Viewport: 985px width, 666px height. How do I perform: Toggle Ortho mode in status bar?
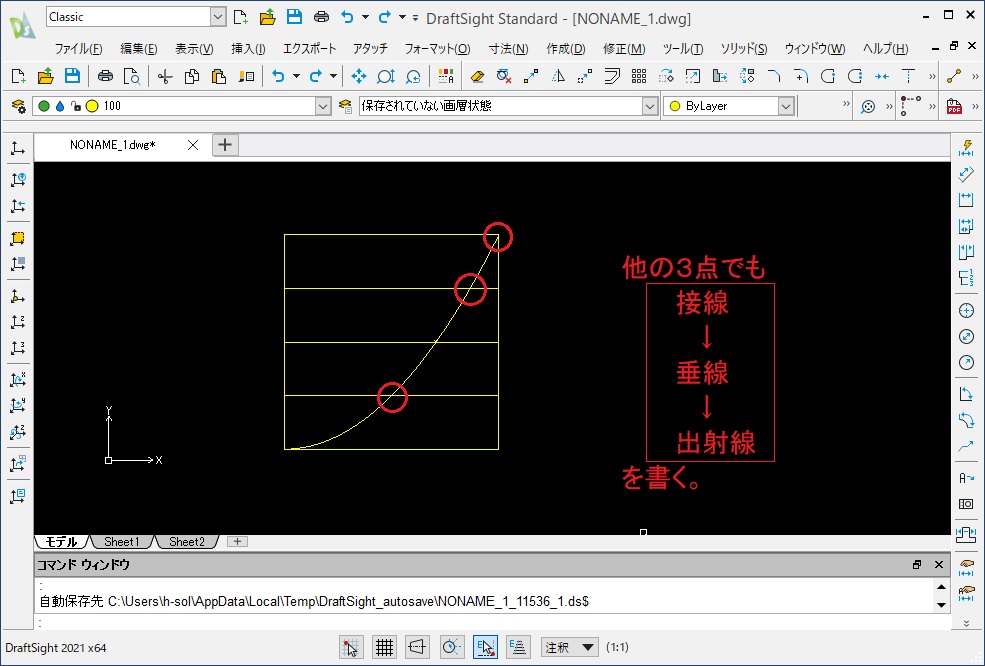(x=417, y=647)
